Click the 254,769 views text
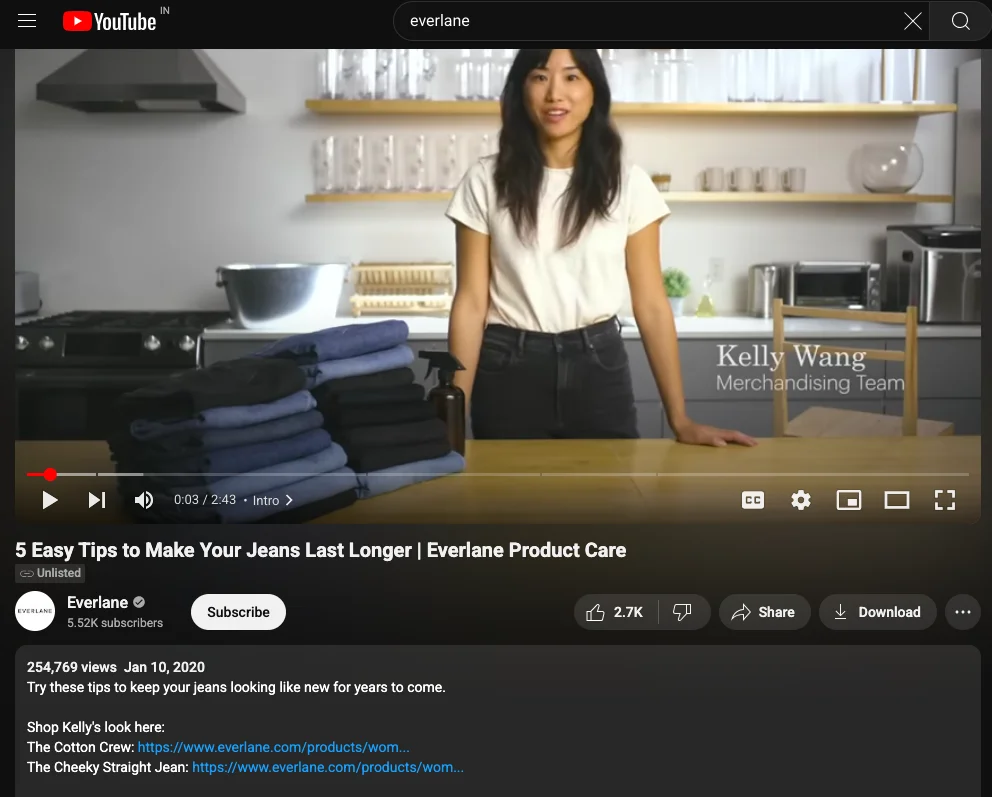992x797 pixels. pos(71,667)
